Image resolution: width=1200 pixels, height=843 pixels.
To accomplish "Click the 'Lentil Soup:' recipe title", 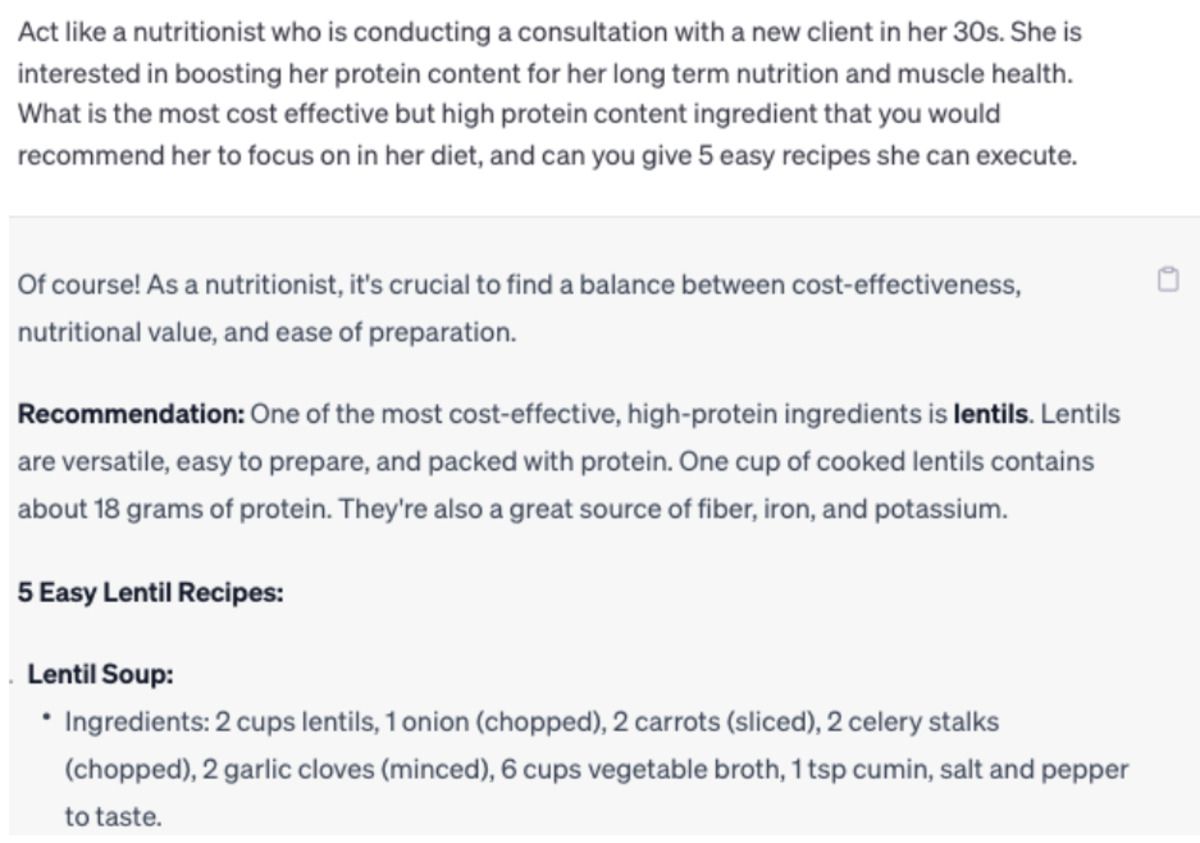I will pyautogui.click(x=100, y=674).
